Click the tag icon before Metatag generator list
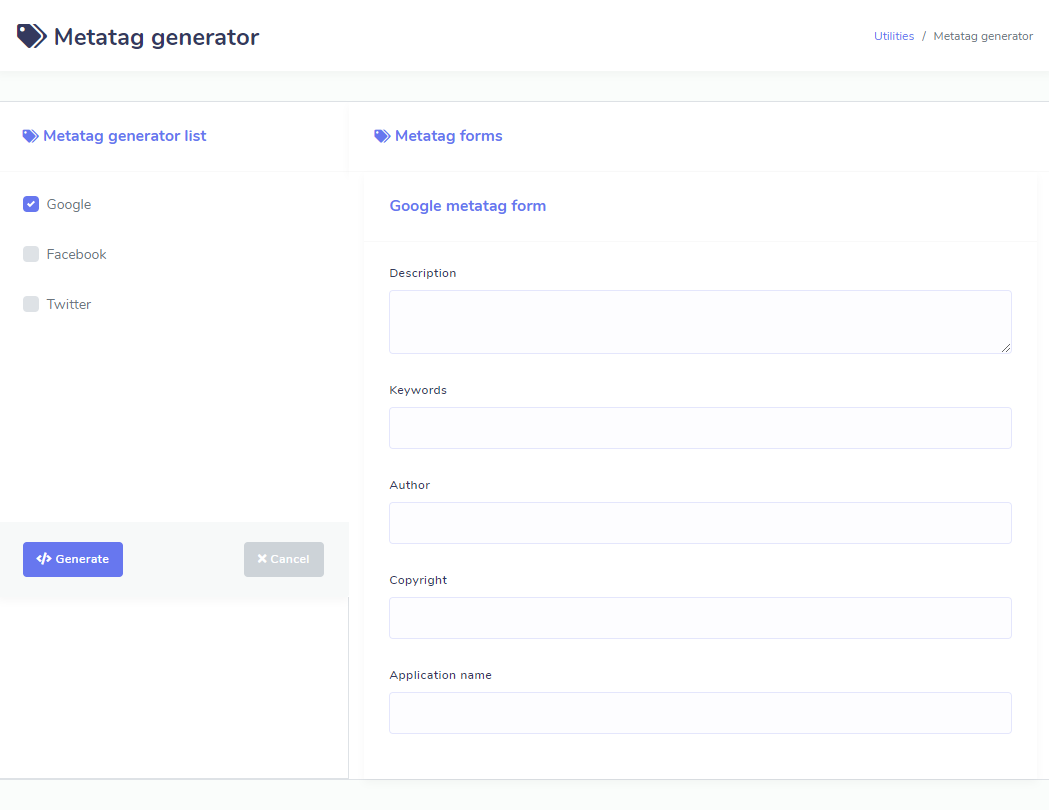The height and width of the screenshot is (810, 1049). (31, 136)
